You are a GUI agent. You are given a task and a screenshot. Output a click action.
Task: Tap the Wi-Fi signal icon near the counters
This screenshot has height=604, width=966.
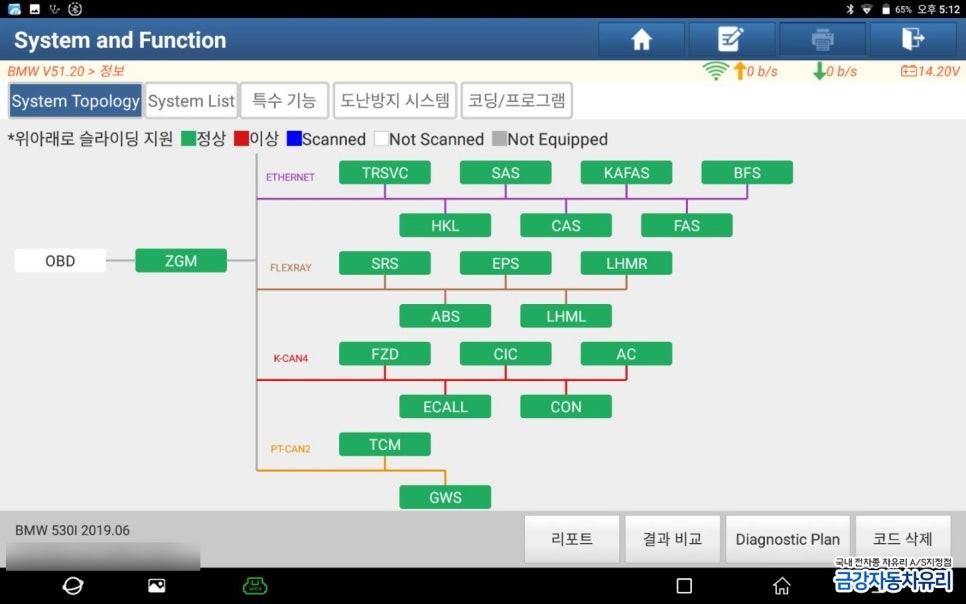tap(718, 71)
